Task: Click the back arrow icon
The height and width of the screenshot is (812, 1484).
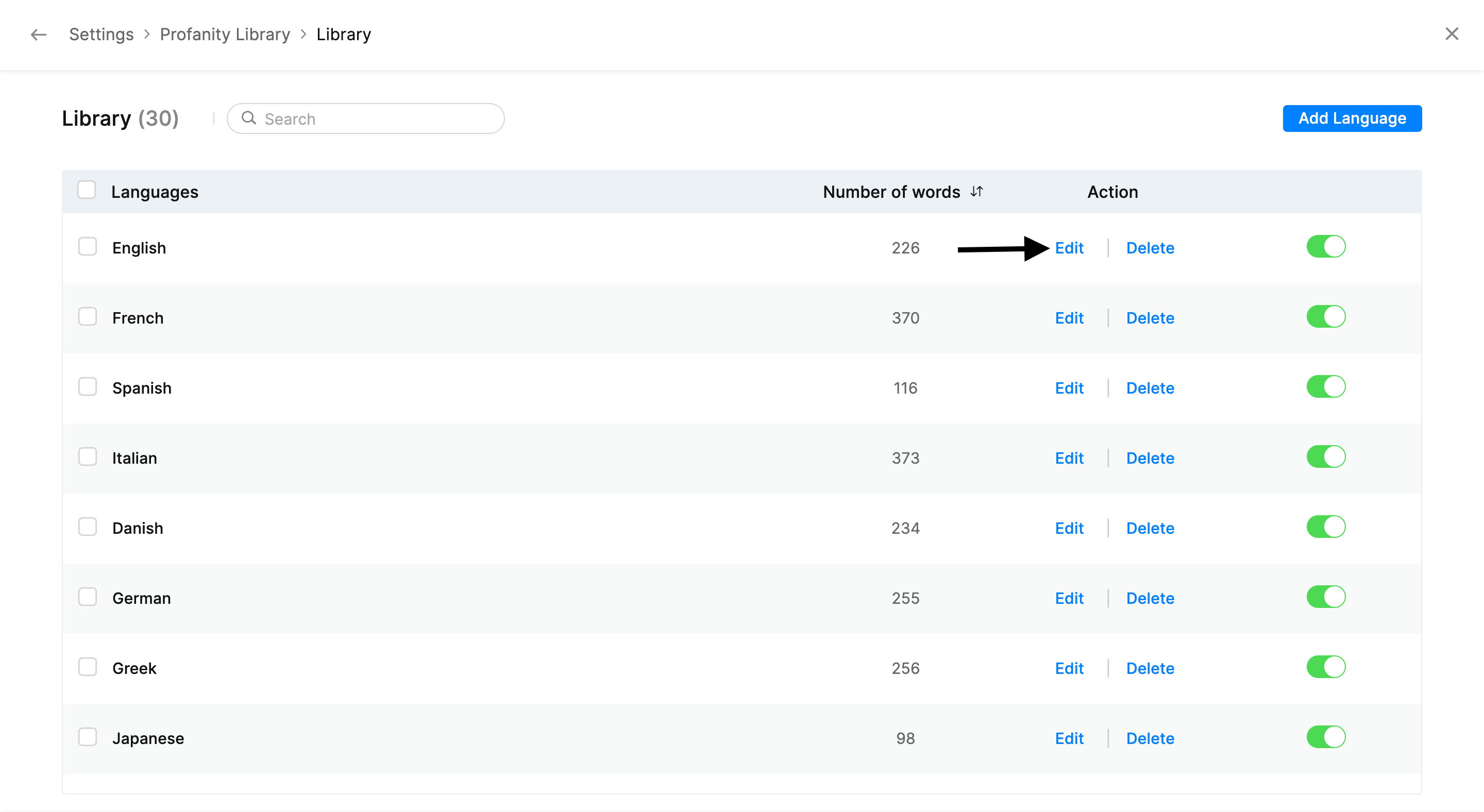Action: 38,35
